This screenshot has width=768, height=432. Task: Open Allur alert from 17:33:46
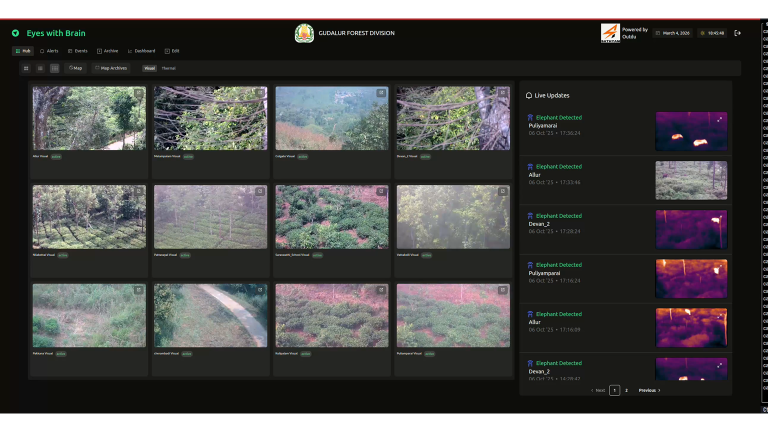click(x=625, y=180)
